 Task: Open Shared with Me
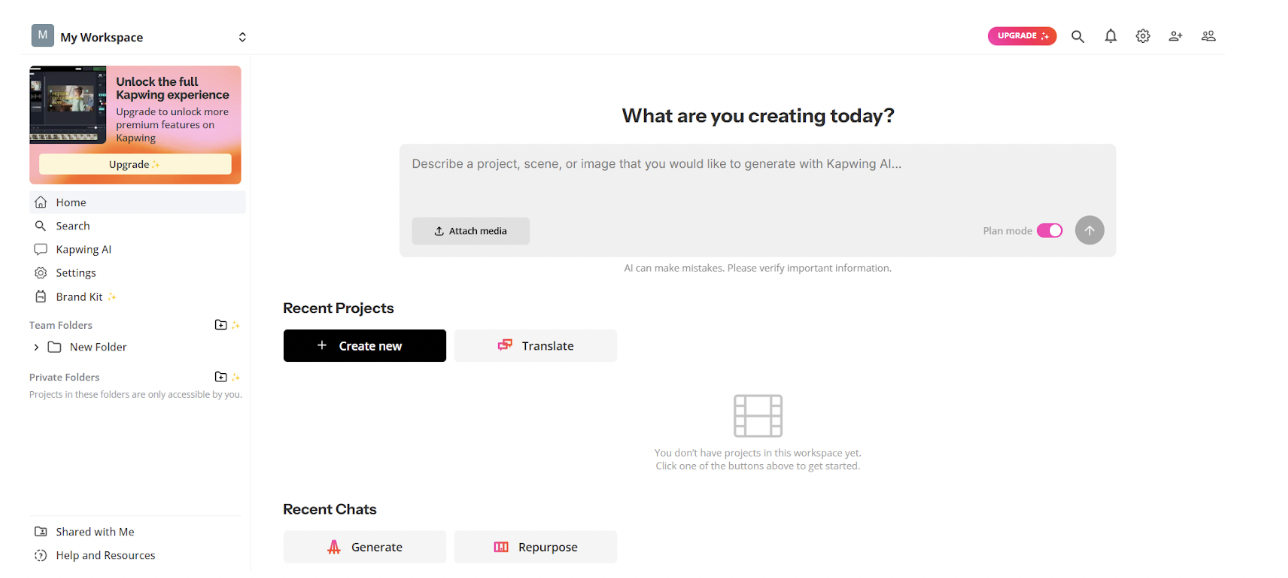point(94,532)
